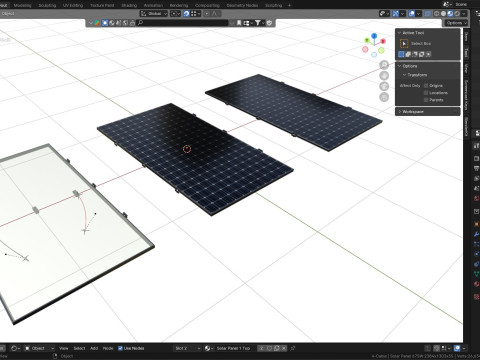This screenshot has width=480, height=360.
Task: Click the Select Box tool icon
Action: click(404, 43)
